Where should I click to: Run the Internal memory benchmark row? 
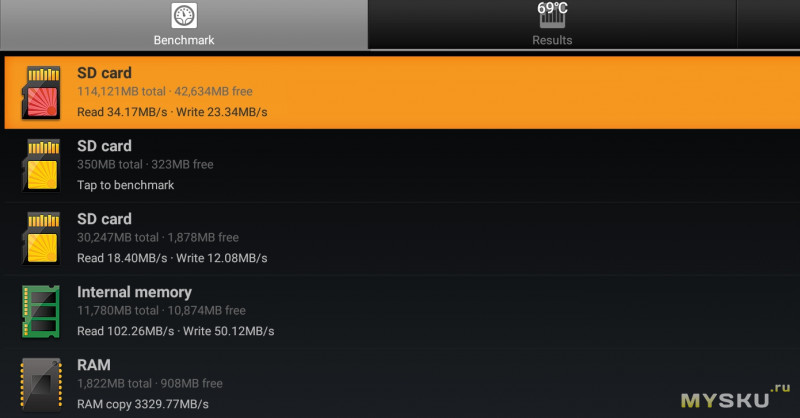tap(402, 311)
